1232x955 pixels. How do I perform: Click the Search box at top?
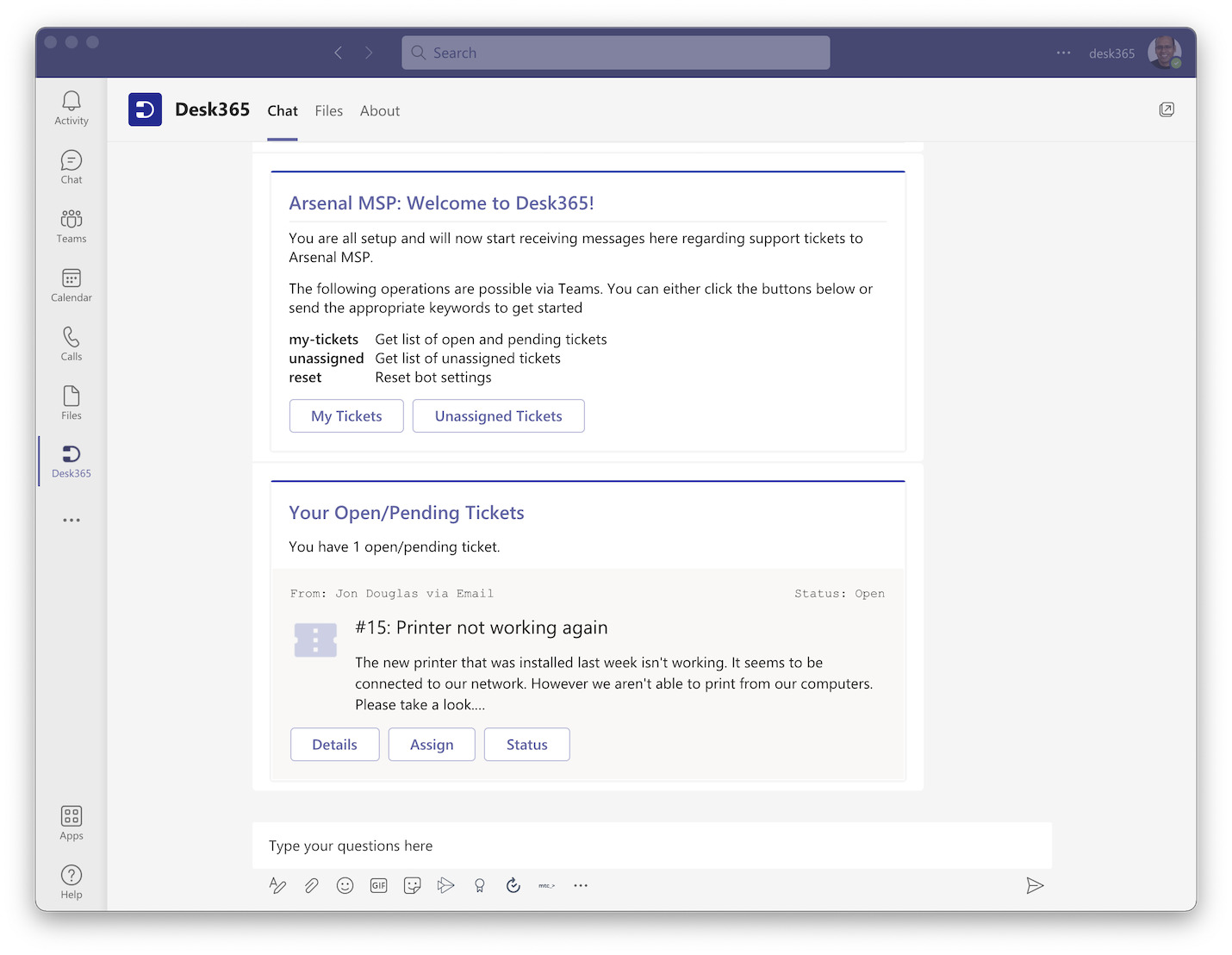[616, 53]
